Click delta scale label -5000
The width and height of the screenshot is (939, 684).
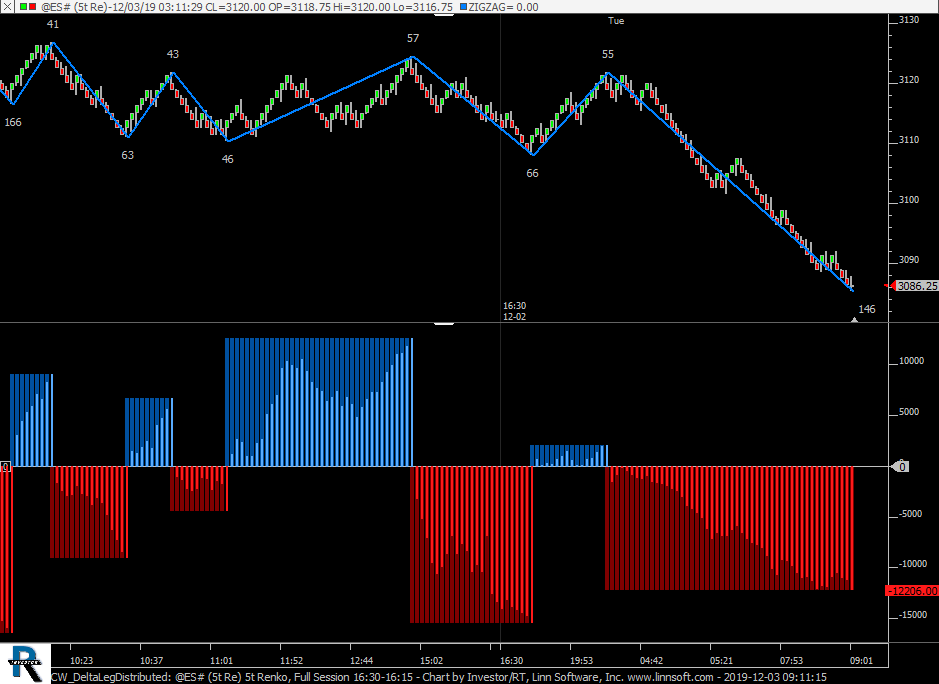click(910, 513)
